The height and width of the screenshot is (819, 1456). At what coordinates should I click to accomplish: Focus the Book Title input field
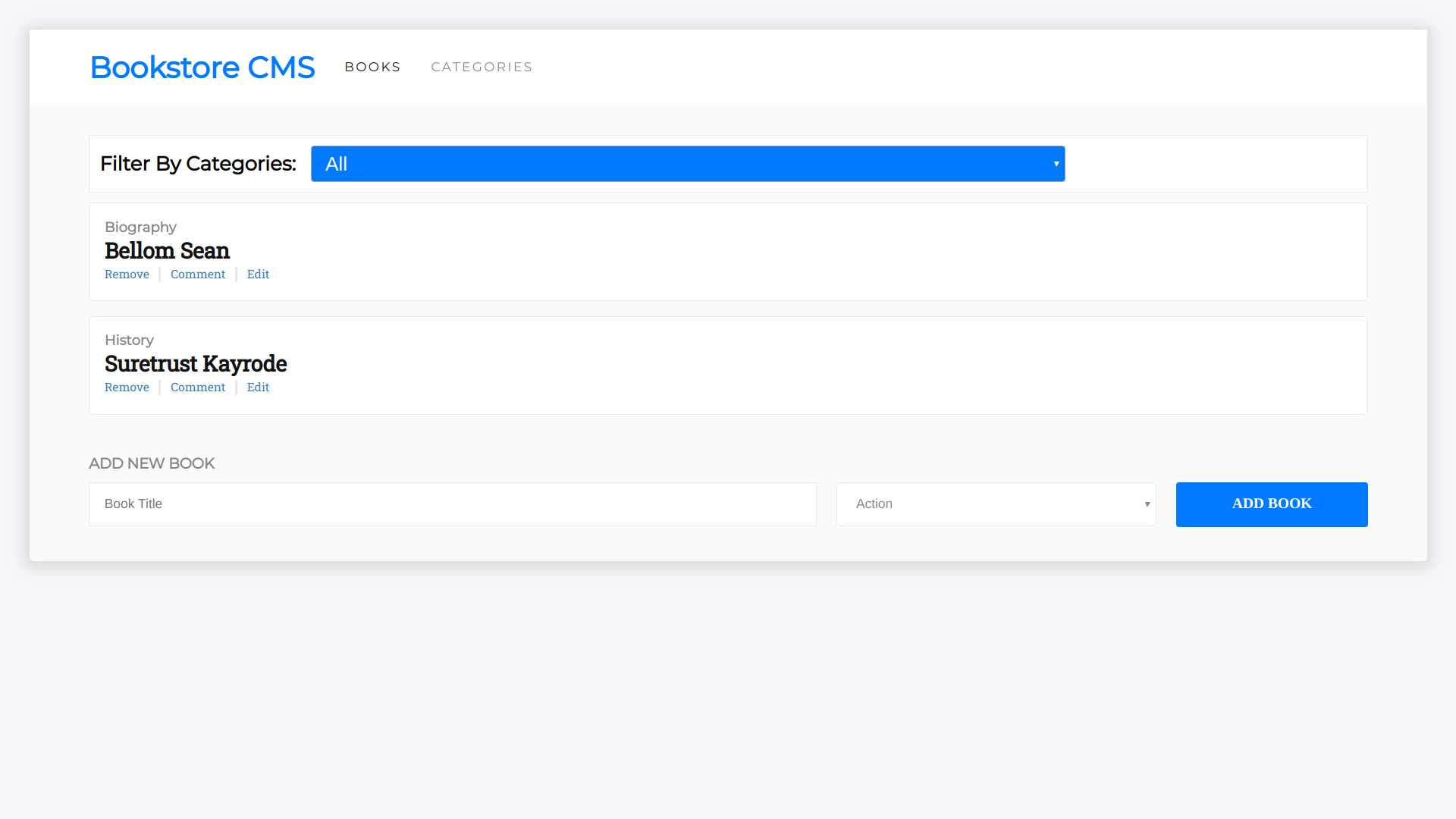(452, 504)
